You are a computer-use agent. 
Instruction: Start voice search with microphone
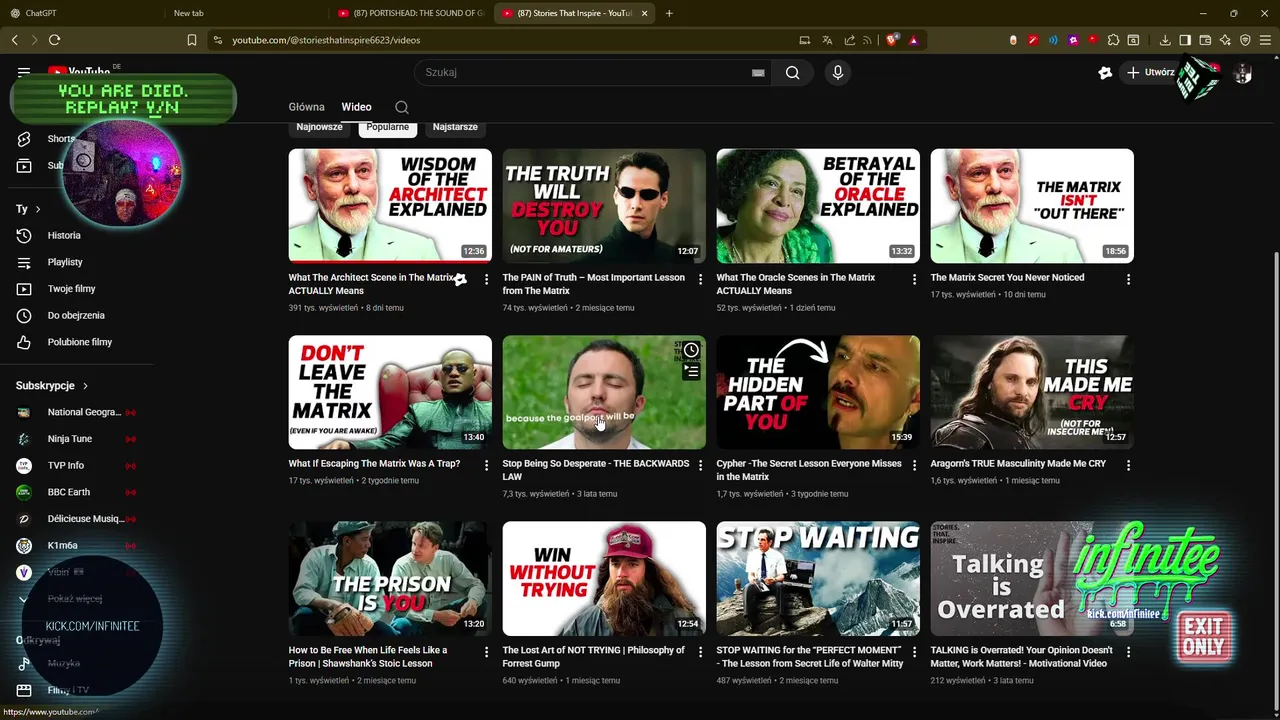pyautogui.click(x=838, y=72)
